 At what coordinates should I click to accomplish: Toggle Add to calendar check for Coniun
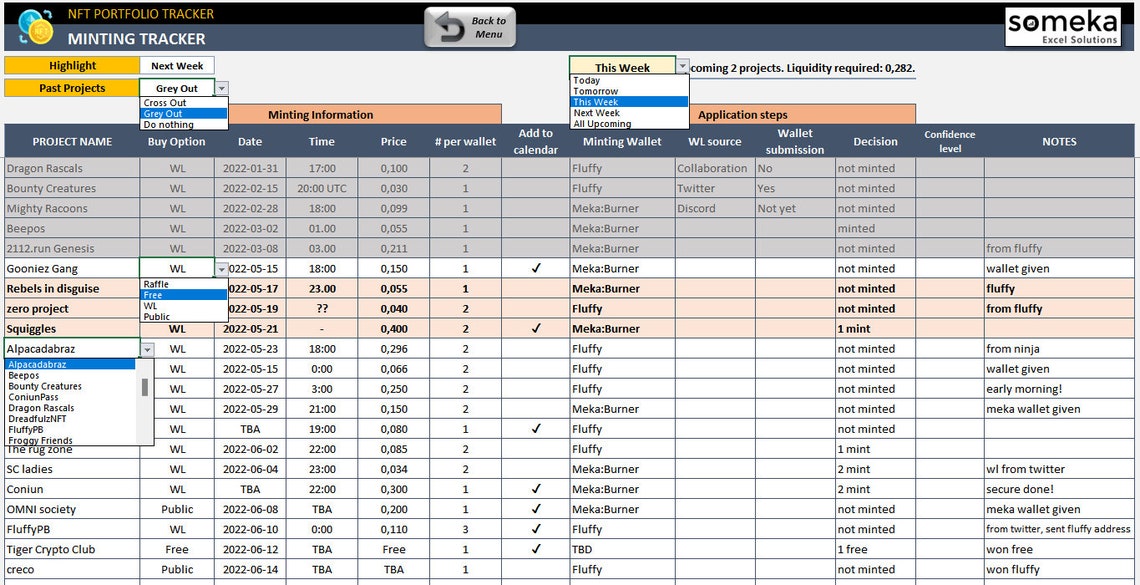tap(534, 488)
